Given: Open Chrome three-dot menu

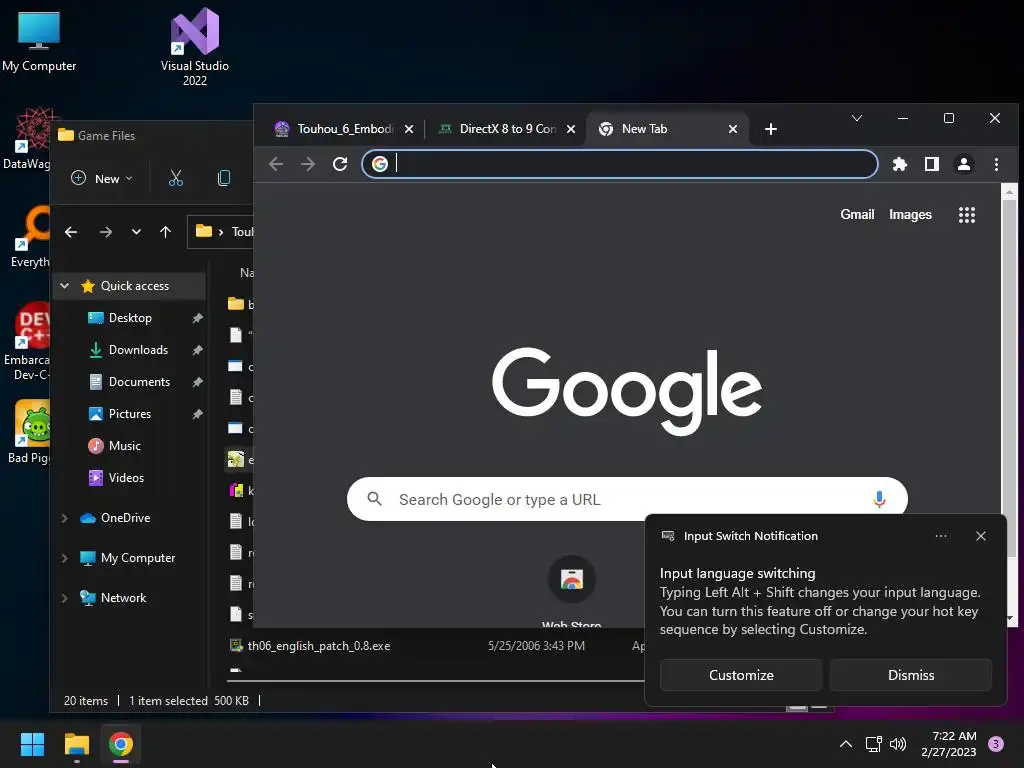Looking at the screenshot, I should 996,164.
